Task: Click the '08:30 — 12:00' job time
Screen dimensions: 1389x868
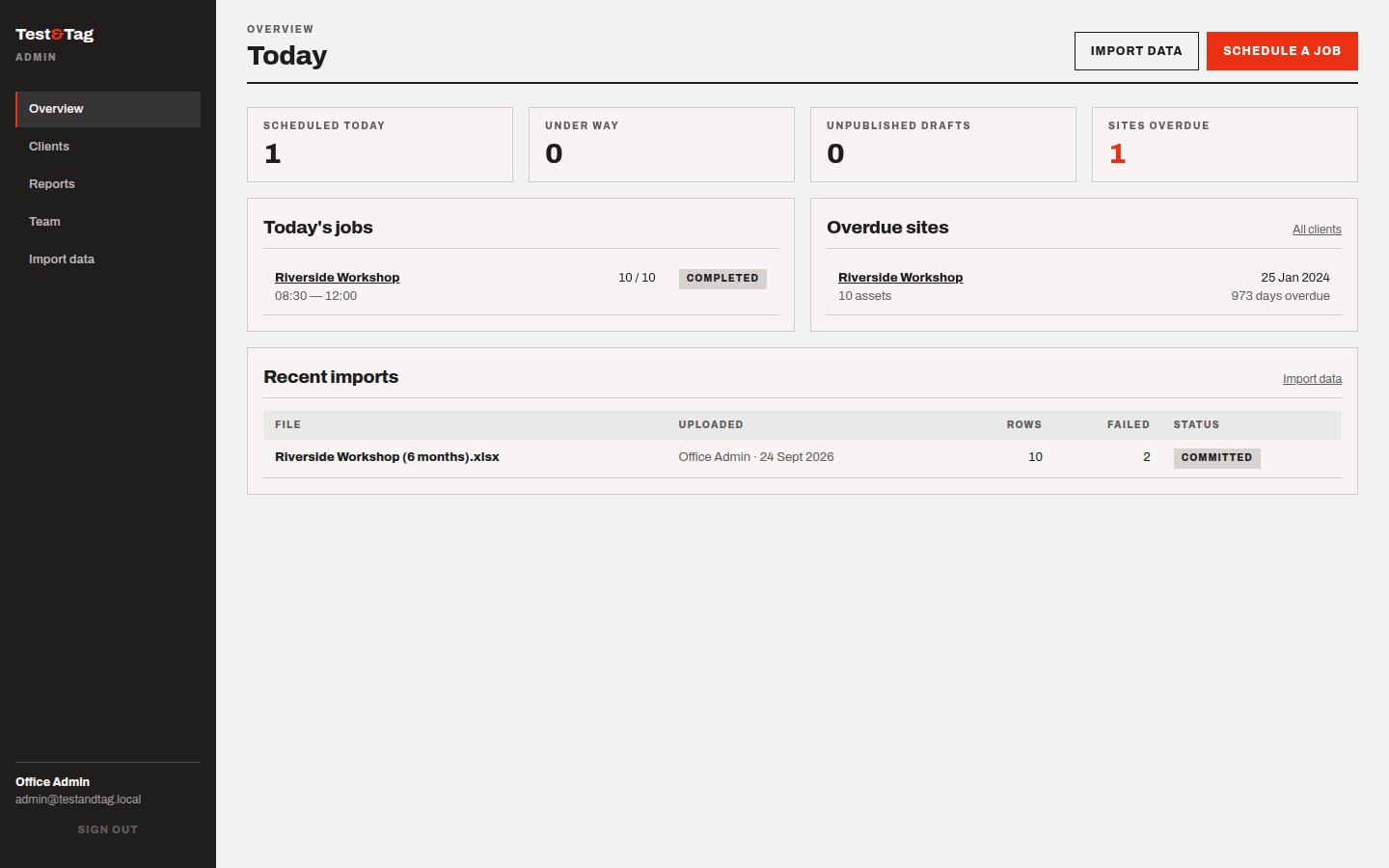Action: 315,296
